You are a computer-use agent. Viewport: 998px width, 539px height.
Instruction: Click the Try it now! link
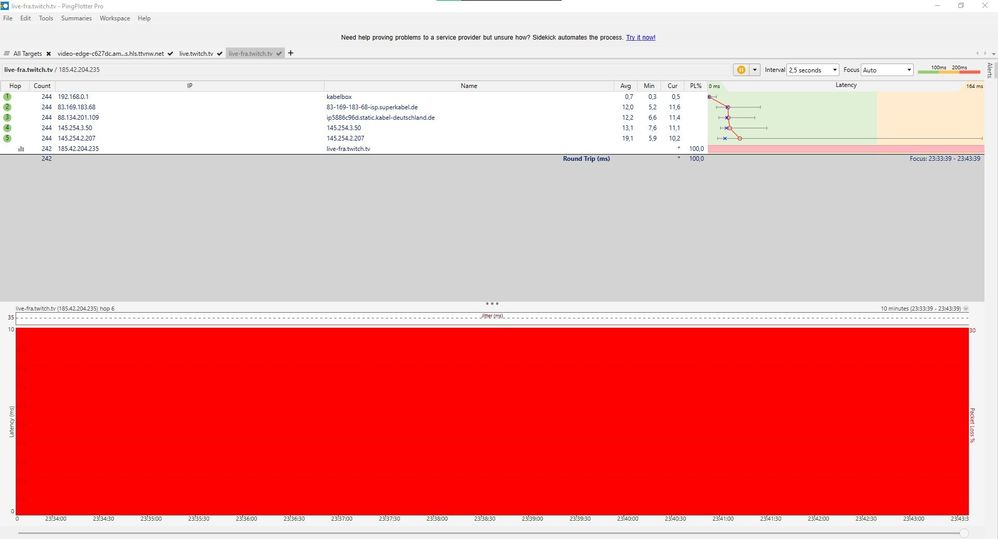point(640,38)
